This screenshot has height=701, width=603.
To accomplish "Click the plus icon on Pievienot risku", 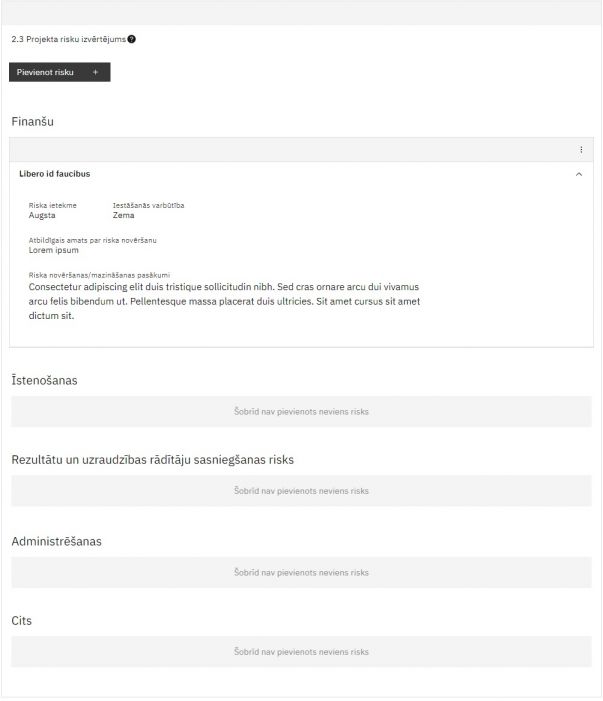I will 95,72.
